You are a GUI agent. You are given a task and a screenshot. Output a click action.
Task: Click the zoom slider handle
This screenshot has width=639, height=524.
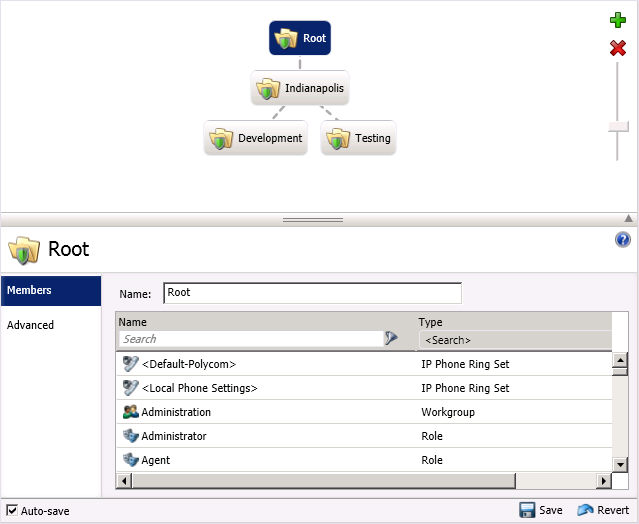(618, 126)
